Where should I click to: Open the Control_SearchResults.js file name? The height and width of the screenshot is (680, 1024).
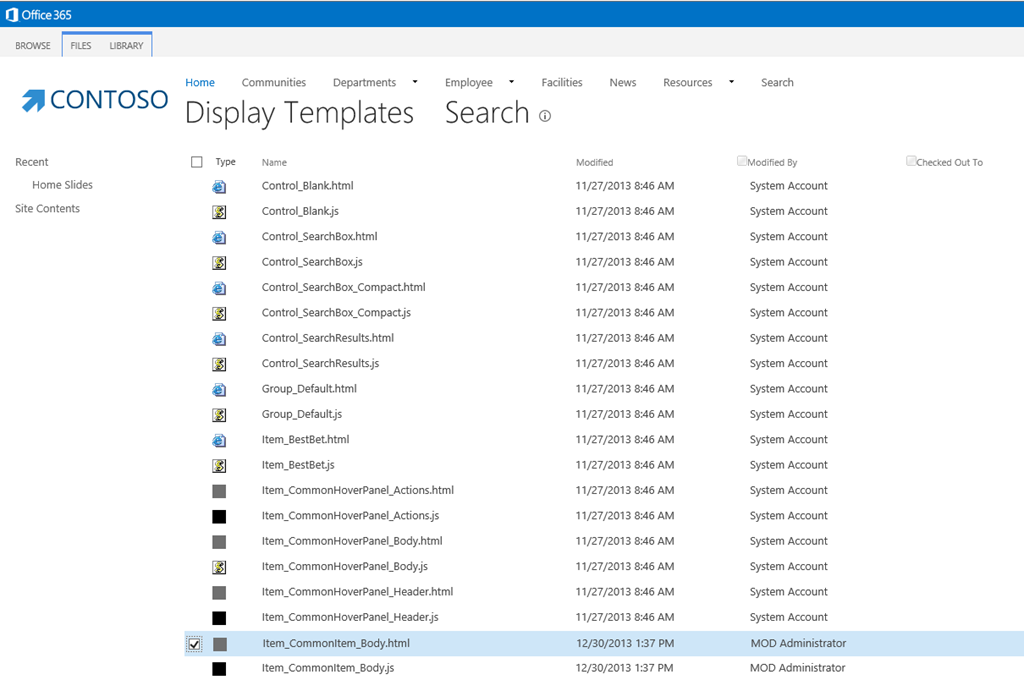pos(321,363)
